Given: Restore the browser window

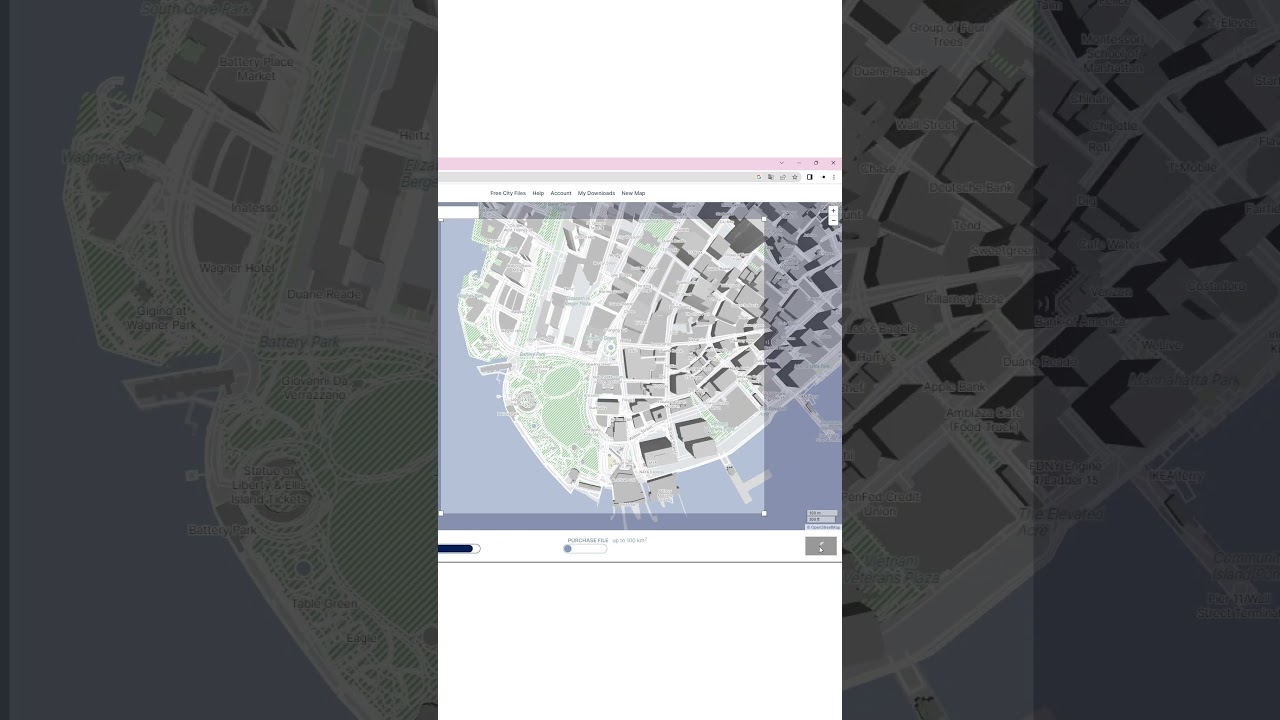Looking at the screenshot, I should point(816,163).
